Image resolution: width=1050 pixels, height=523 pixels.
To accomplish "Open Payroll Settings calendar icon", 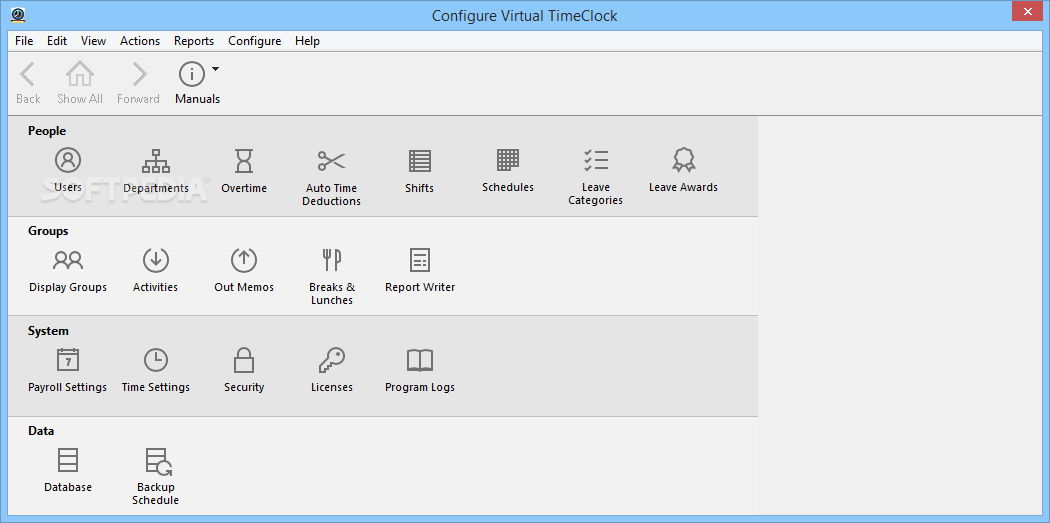I will click(68, 360).
